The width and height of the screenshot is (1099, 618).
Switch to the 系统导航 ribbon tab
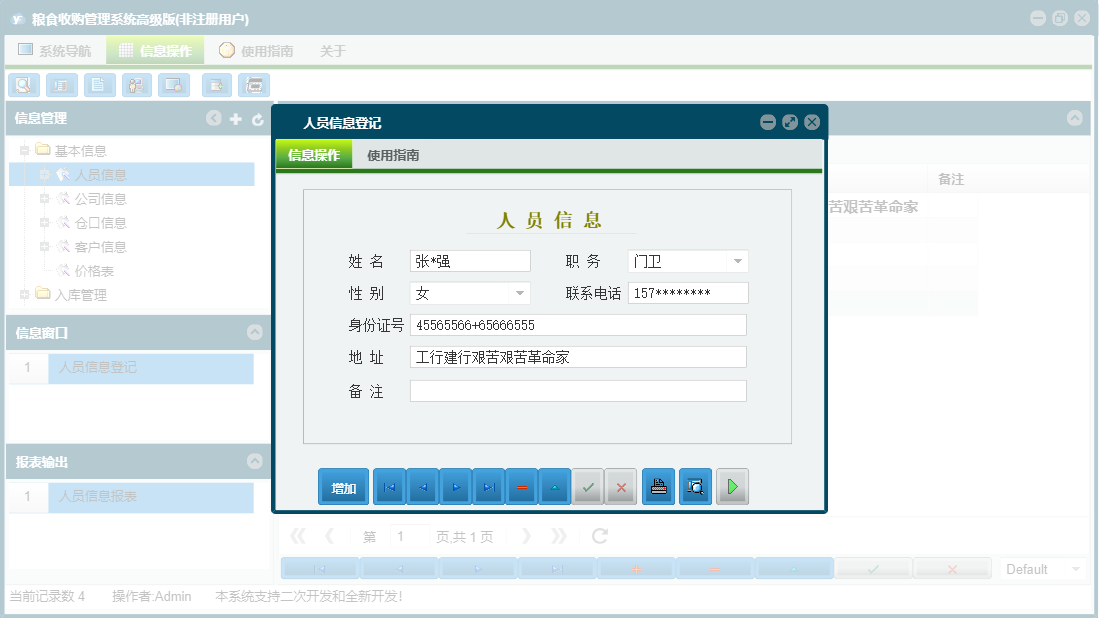coord(57,48)
